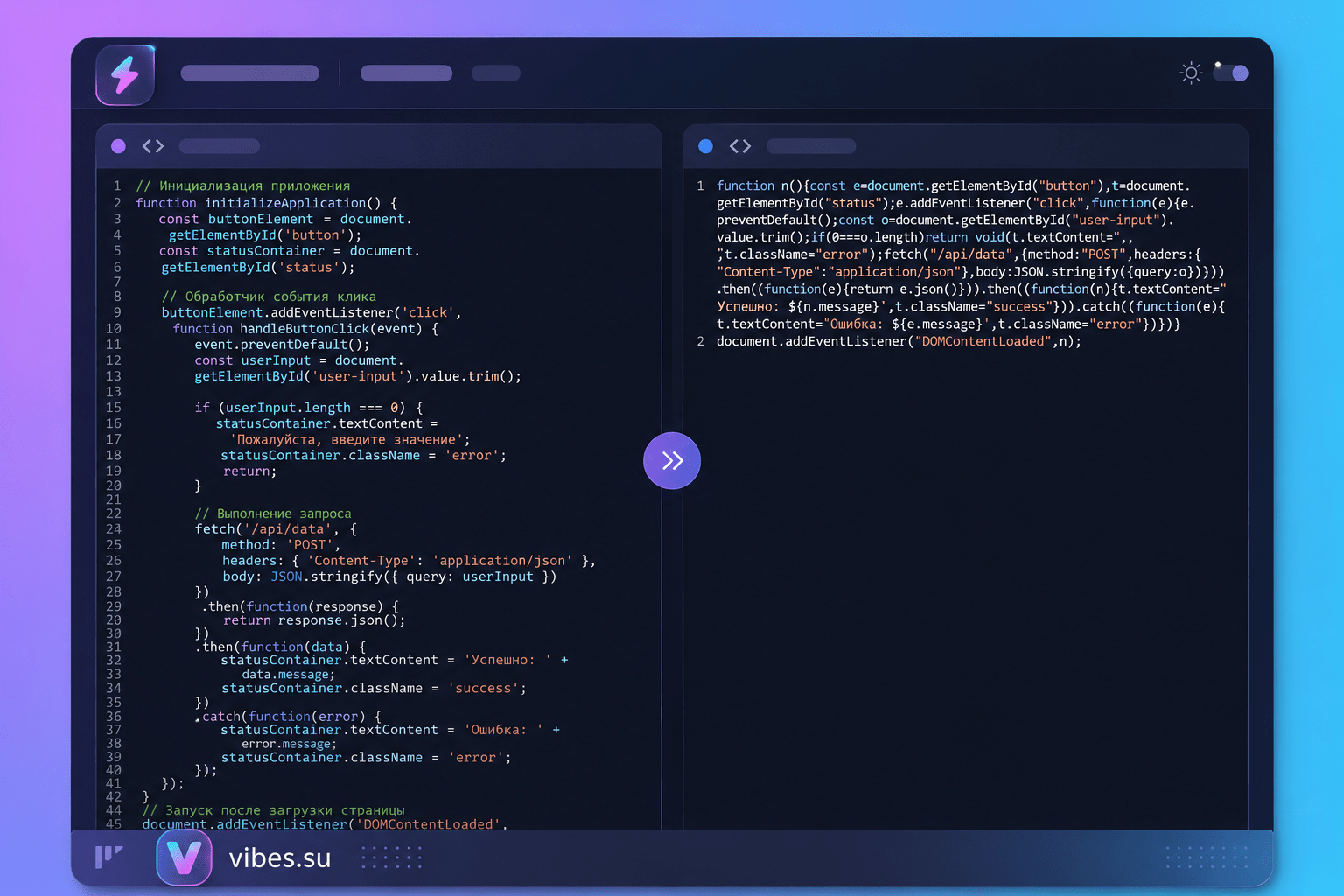This screenshot has height=896, width=1344.
Task: Click the 'return response.json();' line
Action: (314, 620)
